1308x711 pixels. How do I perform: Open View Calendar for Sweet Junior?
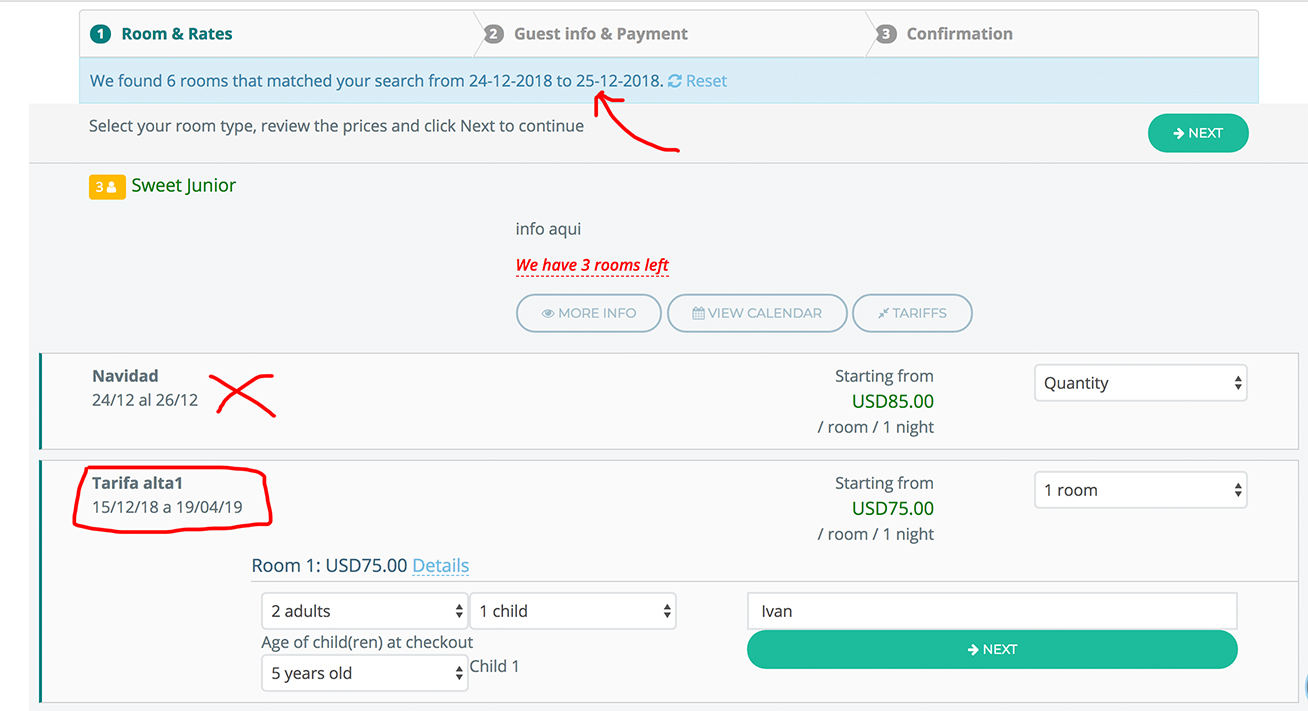click(x=757, y=313)
